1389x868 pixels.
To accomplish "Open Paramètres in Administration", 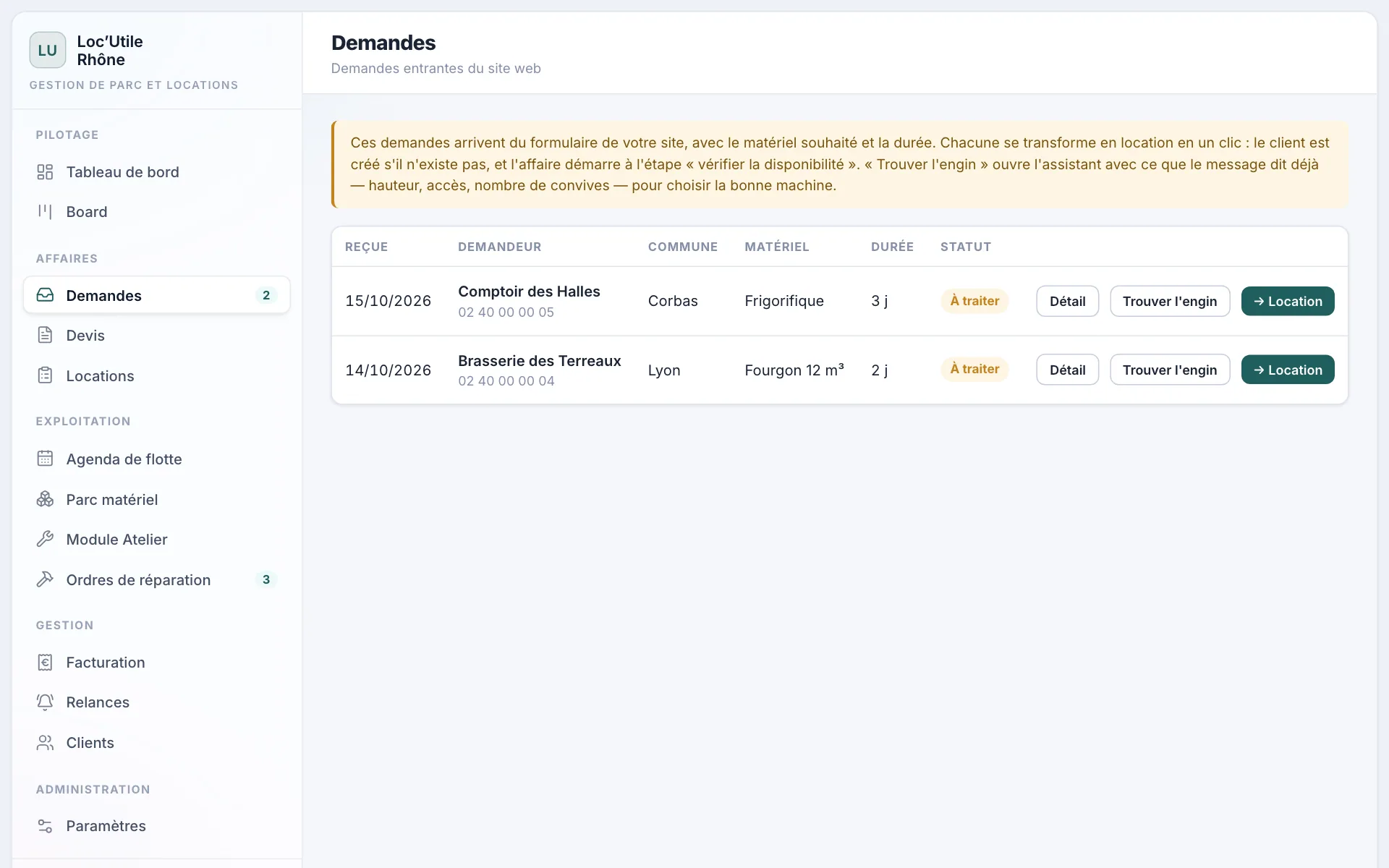I will click(157, 826).
